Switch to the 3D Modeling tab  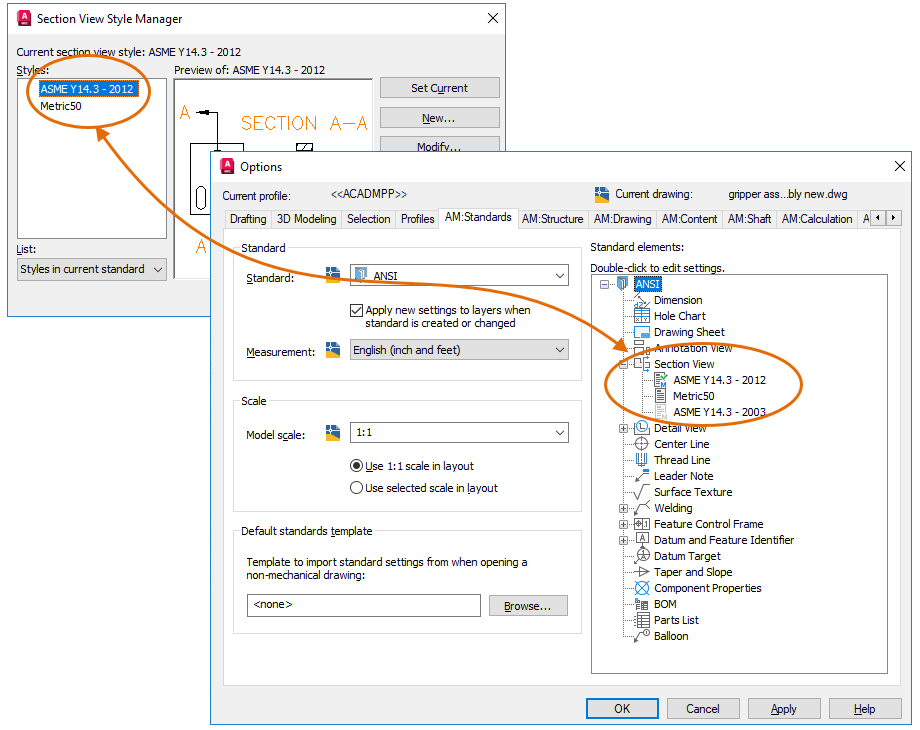coord(306,219)
